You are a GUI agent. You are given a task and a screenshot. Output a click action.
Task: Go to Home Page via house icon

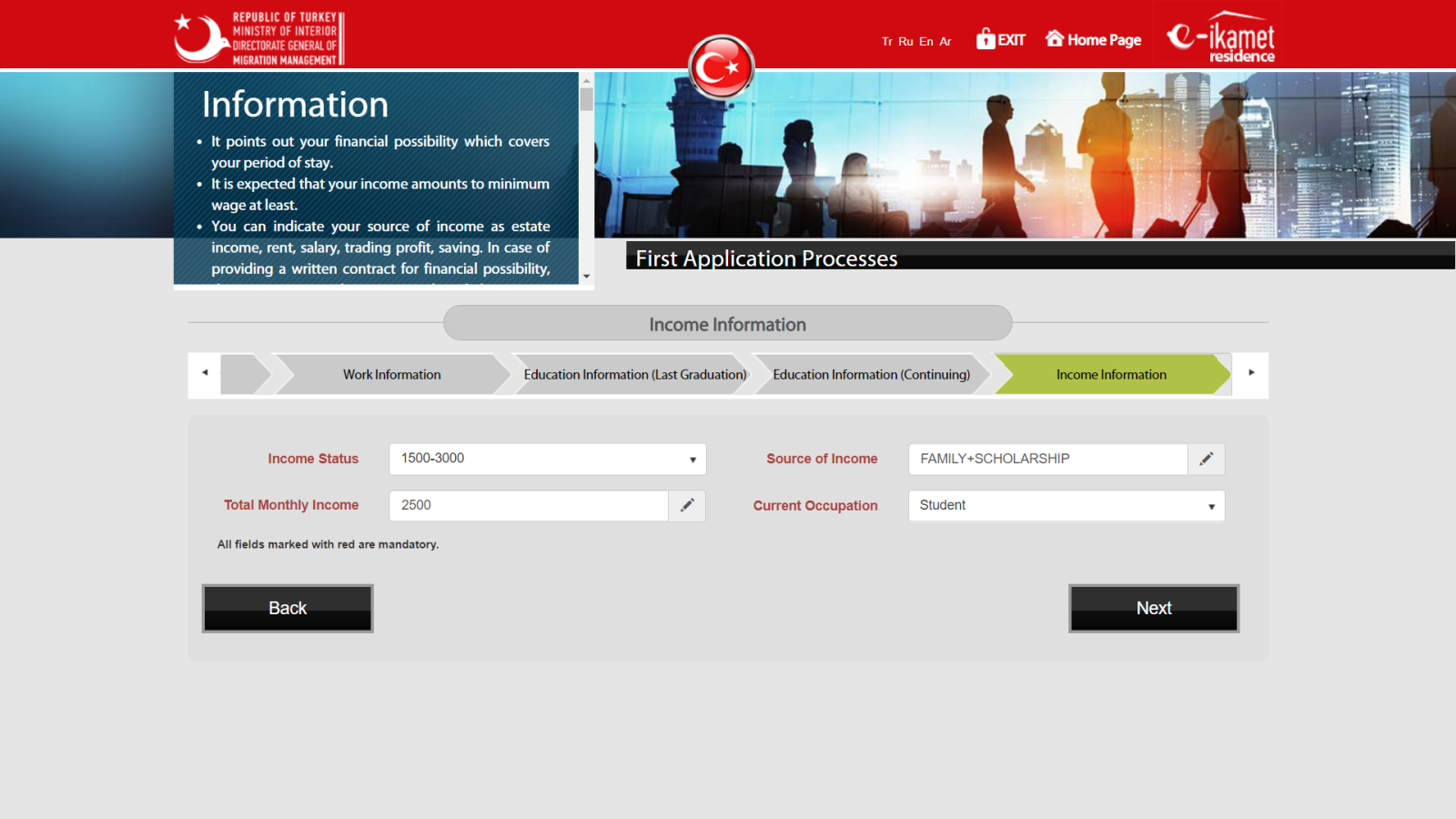click(x=1055, y=38)
